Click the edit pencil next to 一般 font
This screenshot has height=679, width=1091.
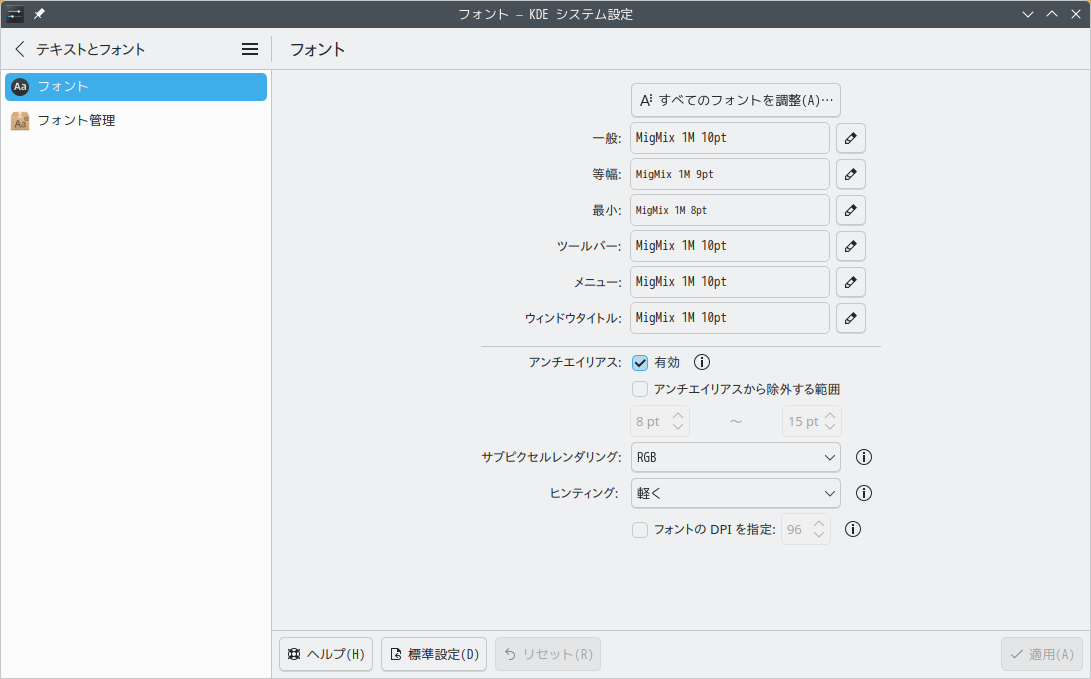pos(850,138)
